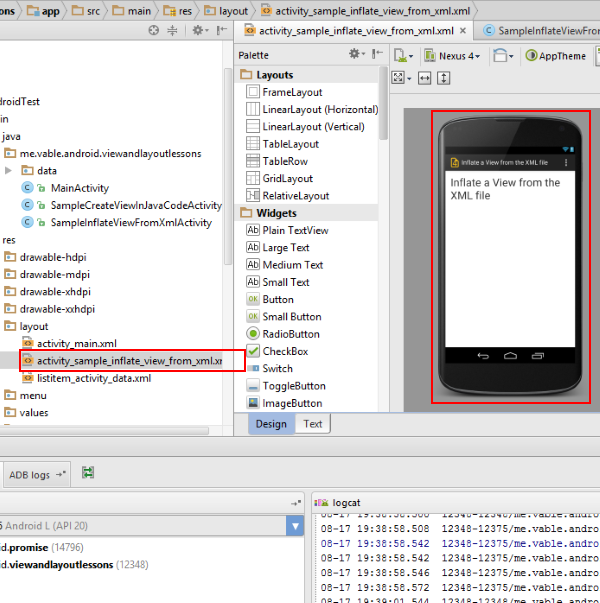Select GridLayout from the palette

279,178
